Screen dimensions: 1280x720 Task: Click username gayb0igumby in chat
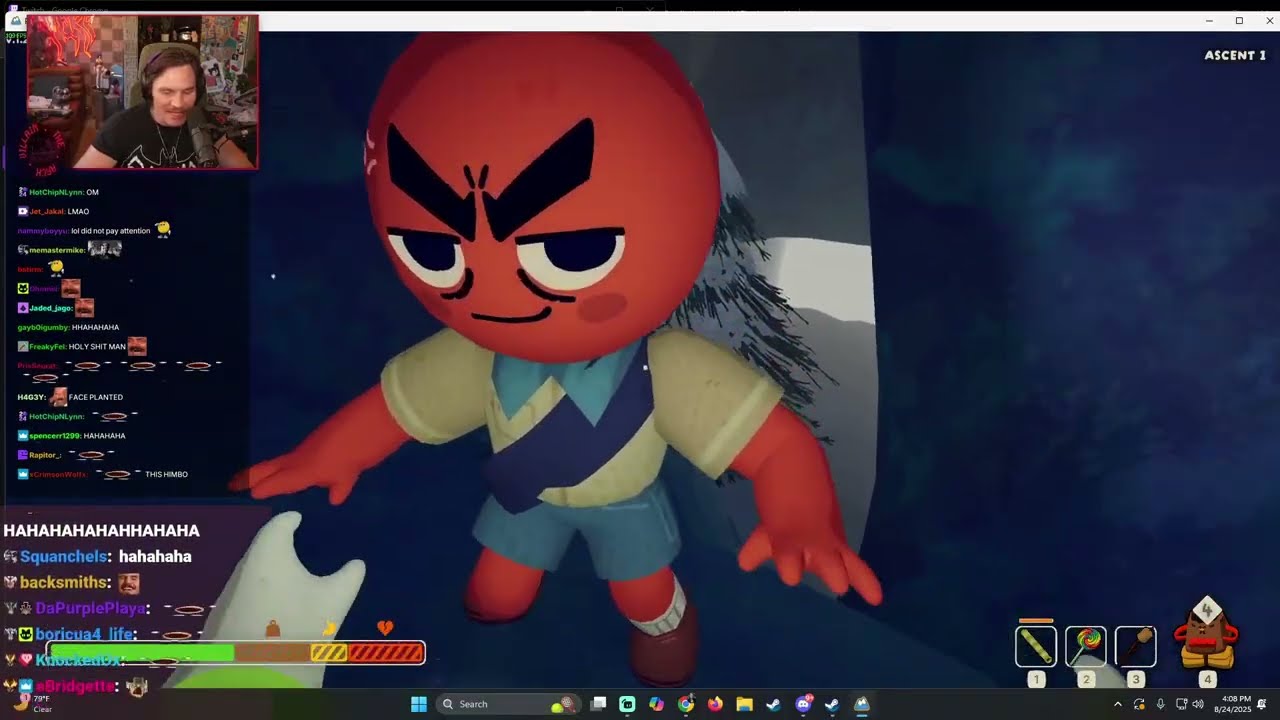click(43, 327)
